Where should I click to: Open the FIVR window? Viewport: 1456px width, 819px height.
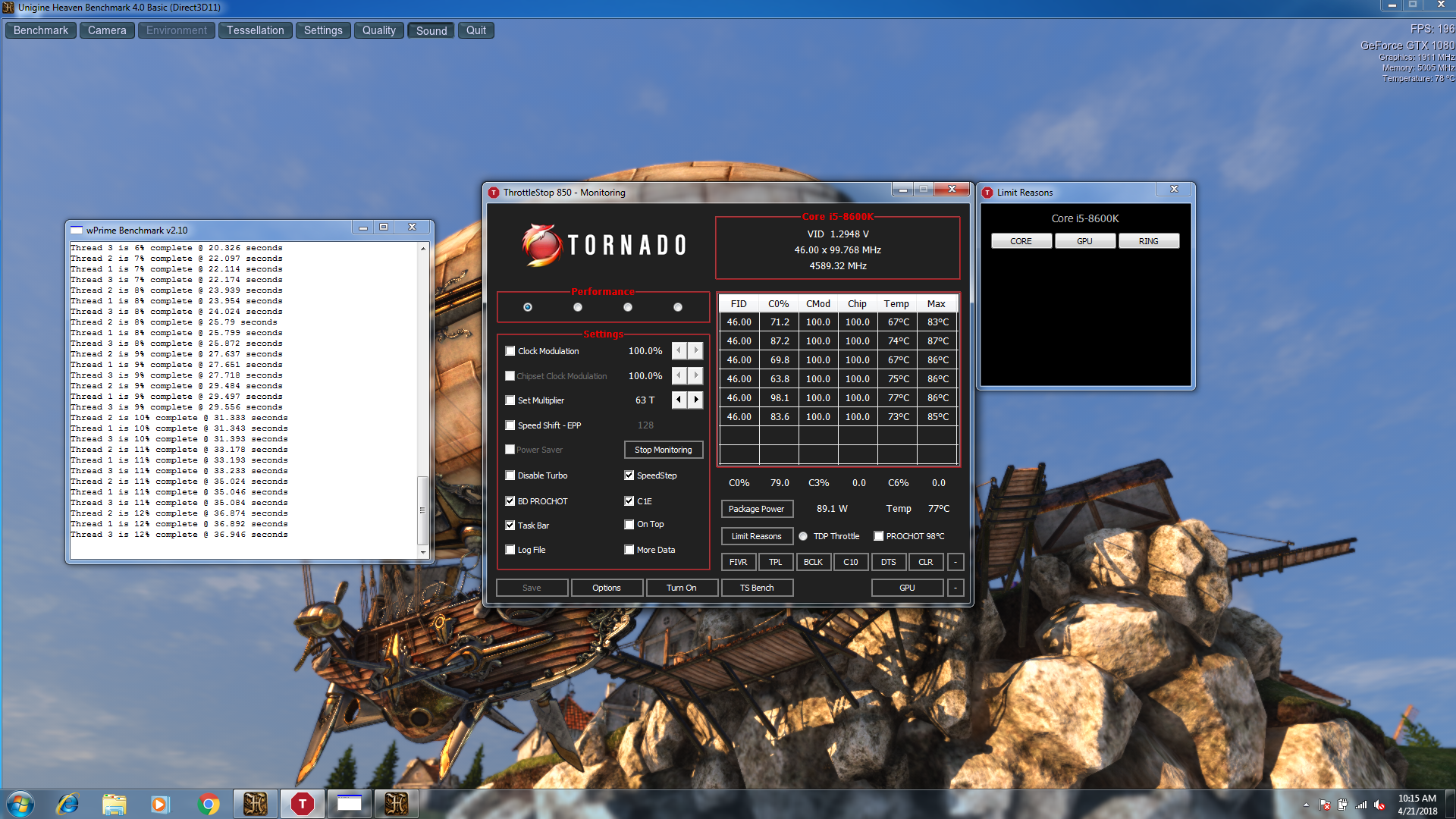pos(738,562)
